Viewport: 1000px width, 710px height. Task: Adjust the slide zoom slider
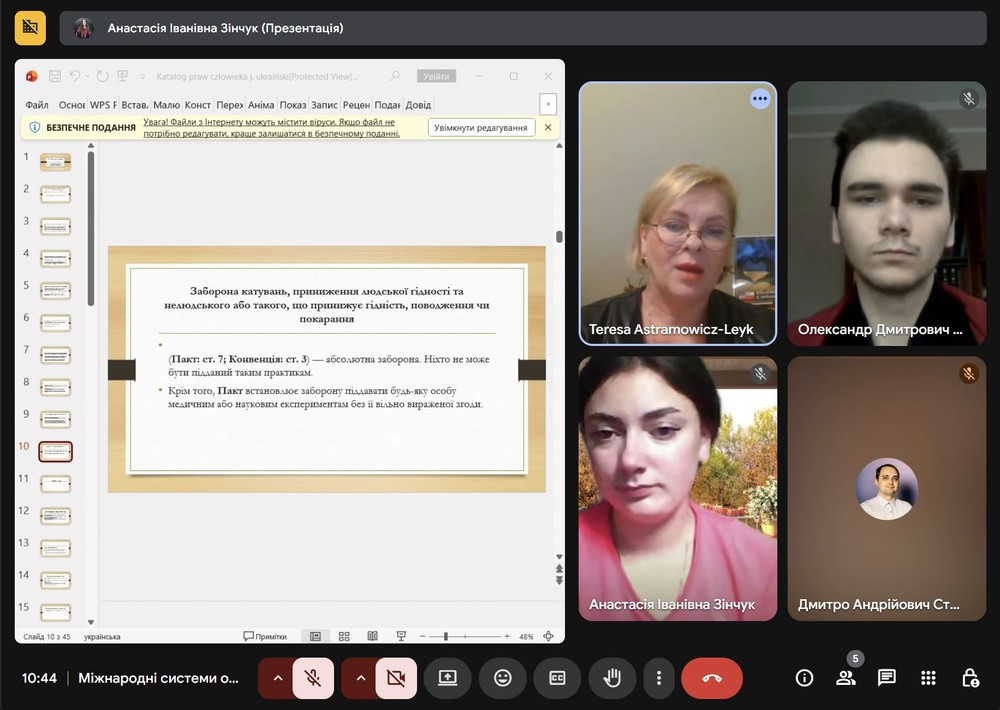click(x=446, y=636)
